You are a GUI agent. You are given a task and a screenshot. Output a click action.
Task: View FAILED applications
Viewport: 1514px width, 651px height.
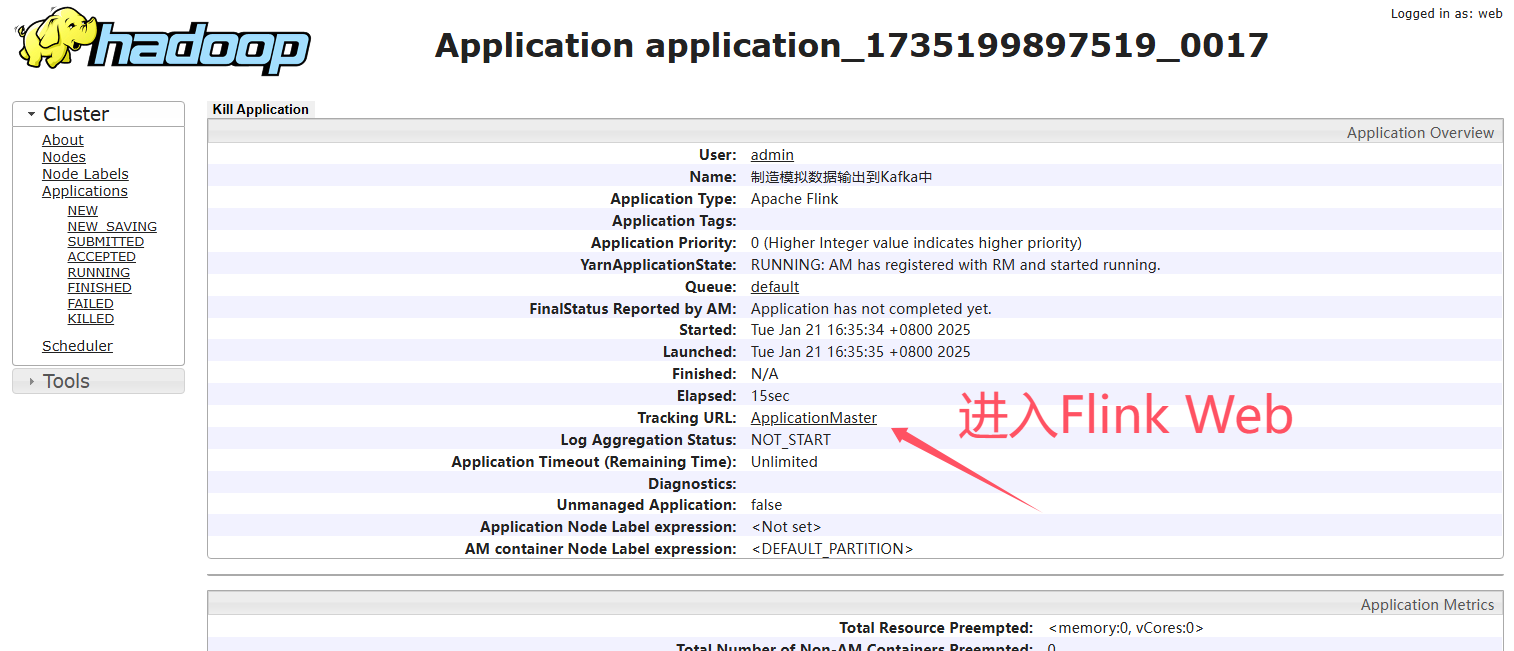(90, 304)
